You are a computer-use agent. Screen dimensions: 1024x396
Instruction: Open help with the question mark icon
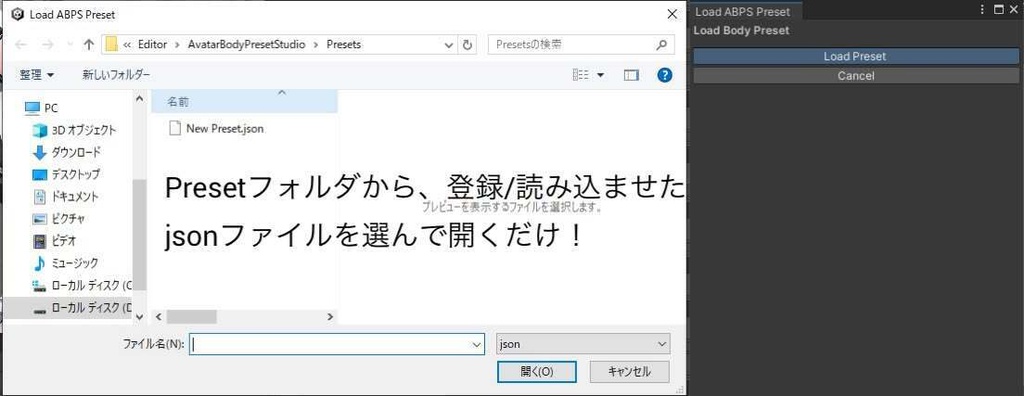click(x=665, y=75)
